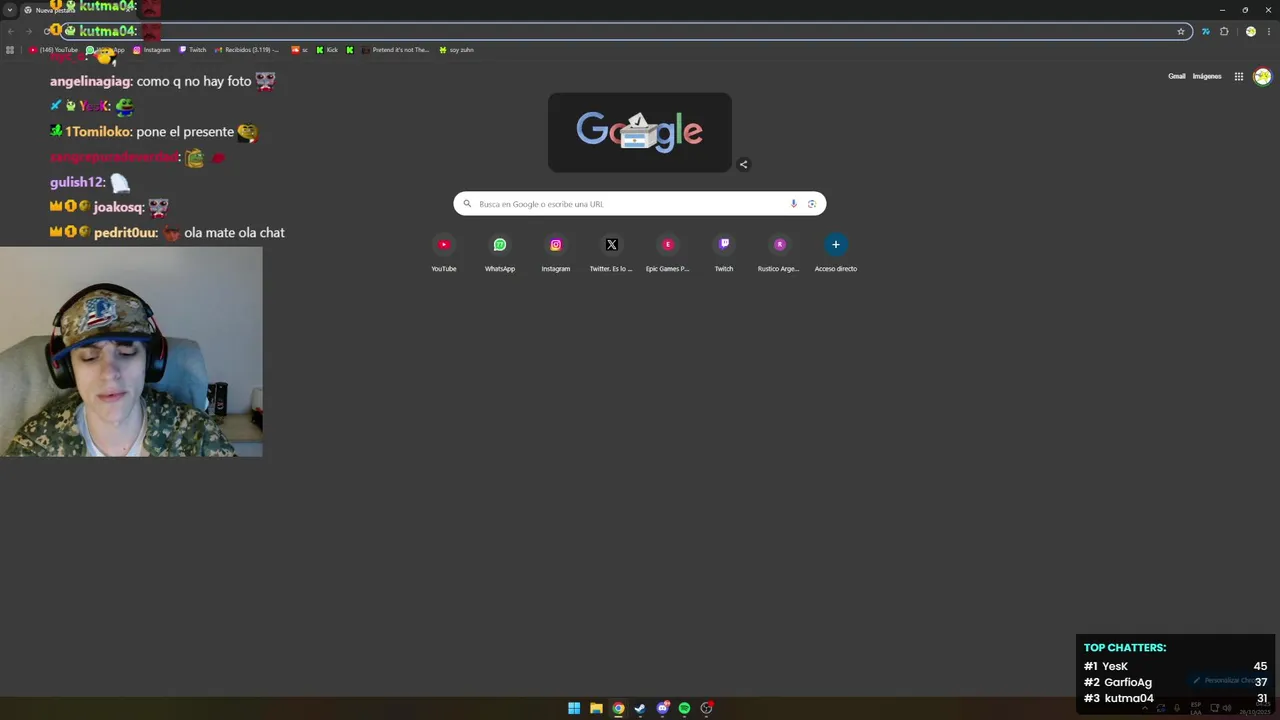Screen dimensions: 1280x720
Task: Click top chatter entry #1 YesK
Action: point(1175,666)
